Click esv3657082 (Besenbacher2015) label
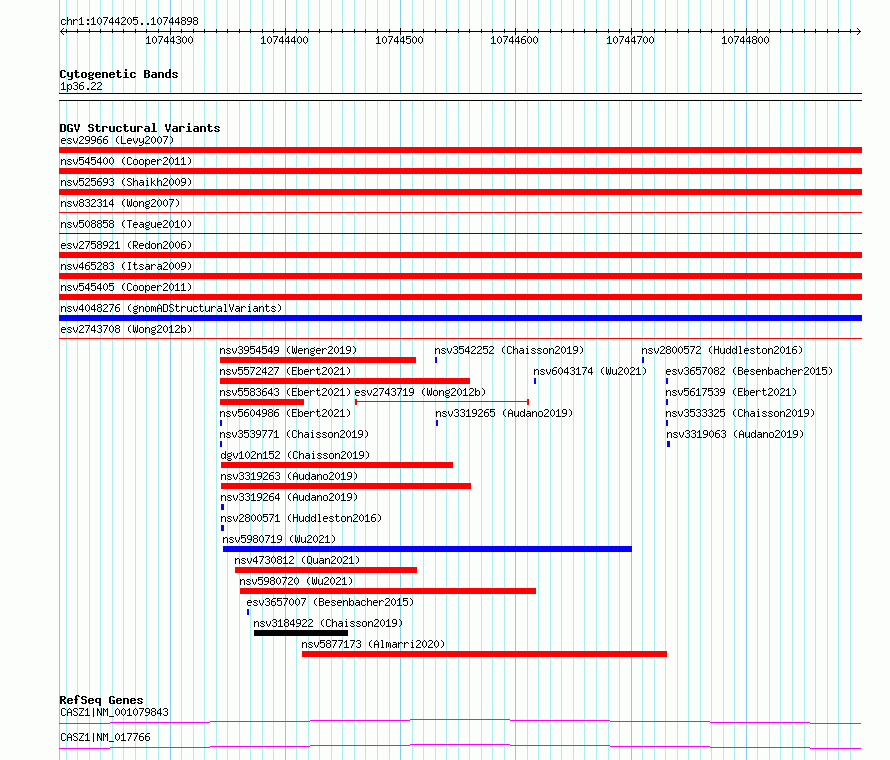 pyautogui.click(x=749, y=371)
